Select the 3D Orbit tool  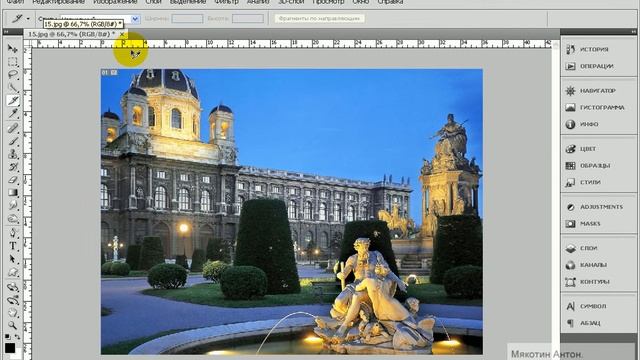click(x=12, y=300)
